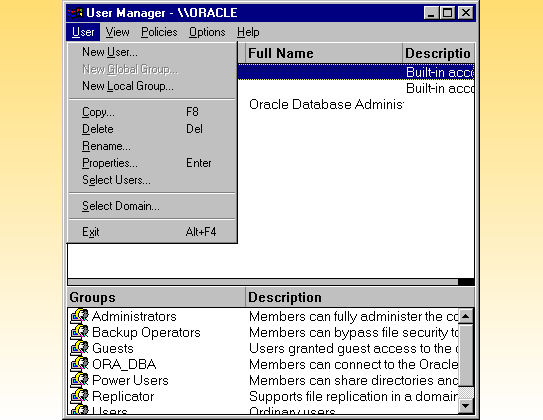Choose Rename... from the User menu
Image resolution: width=543 pixels, height=420 pixels.
tap(152, 146)
